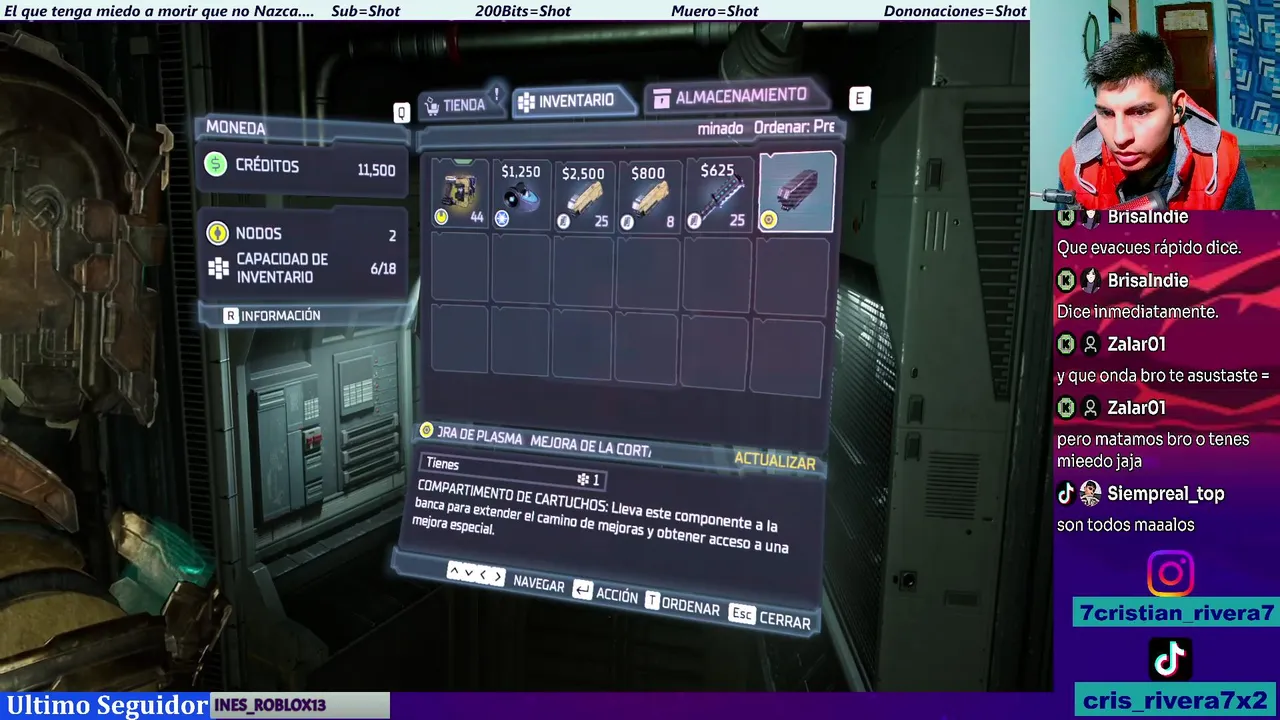Click the Actualizar upgrade label
The width and height of the screenshot is (1280, 720).
coord(774,461)
